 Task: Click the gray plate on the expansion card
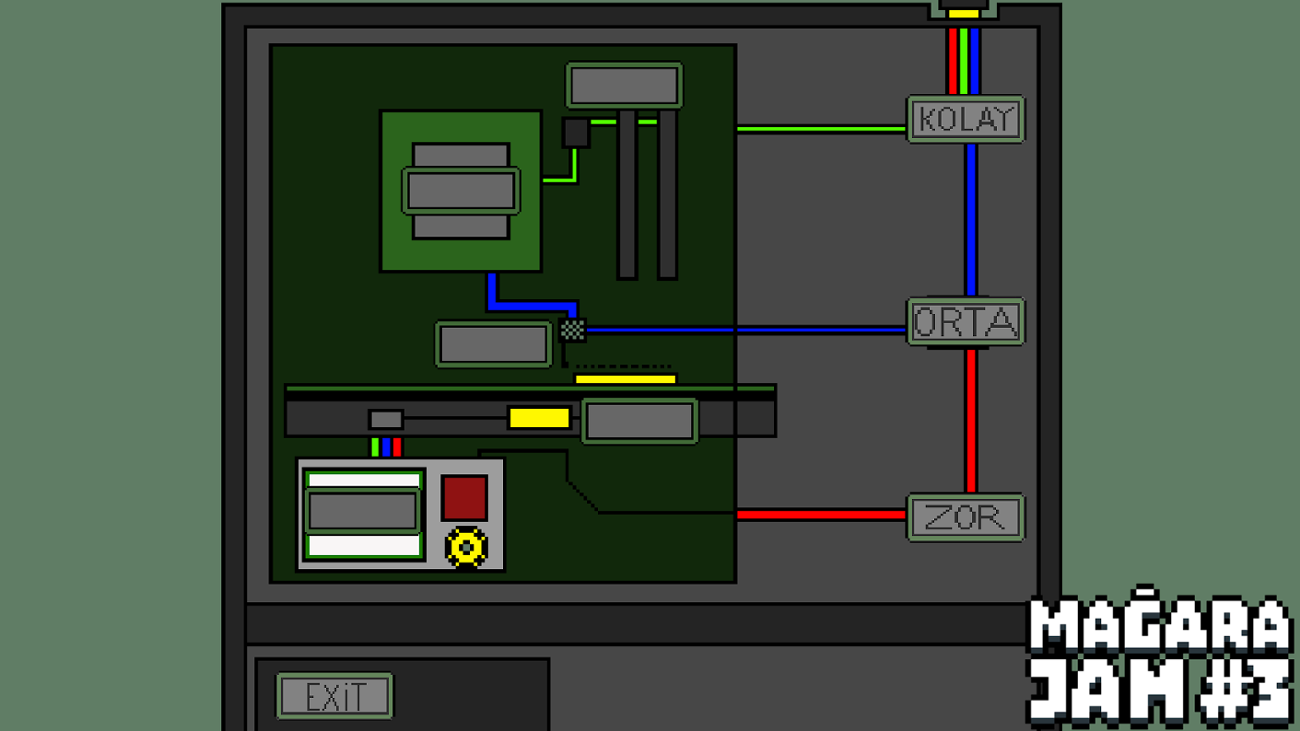(639, 421)
